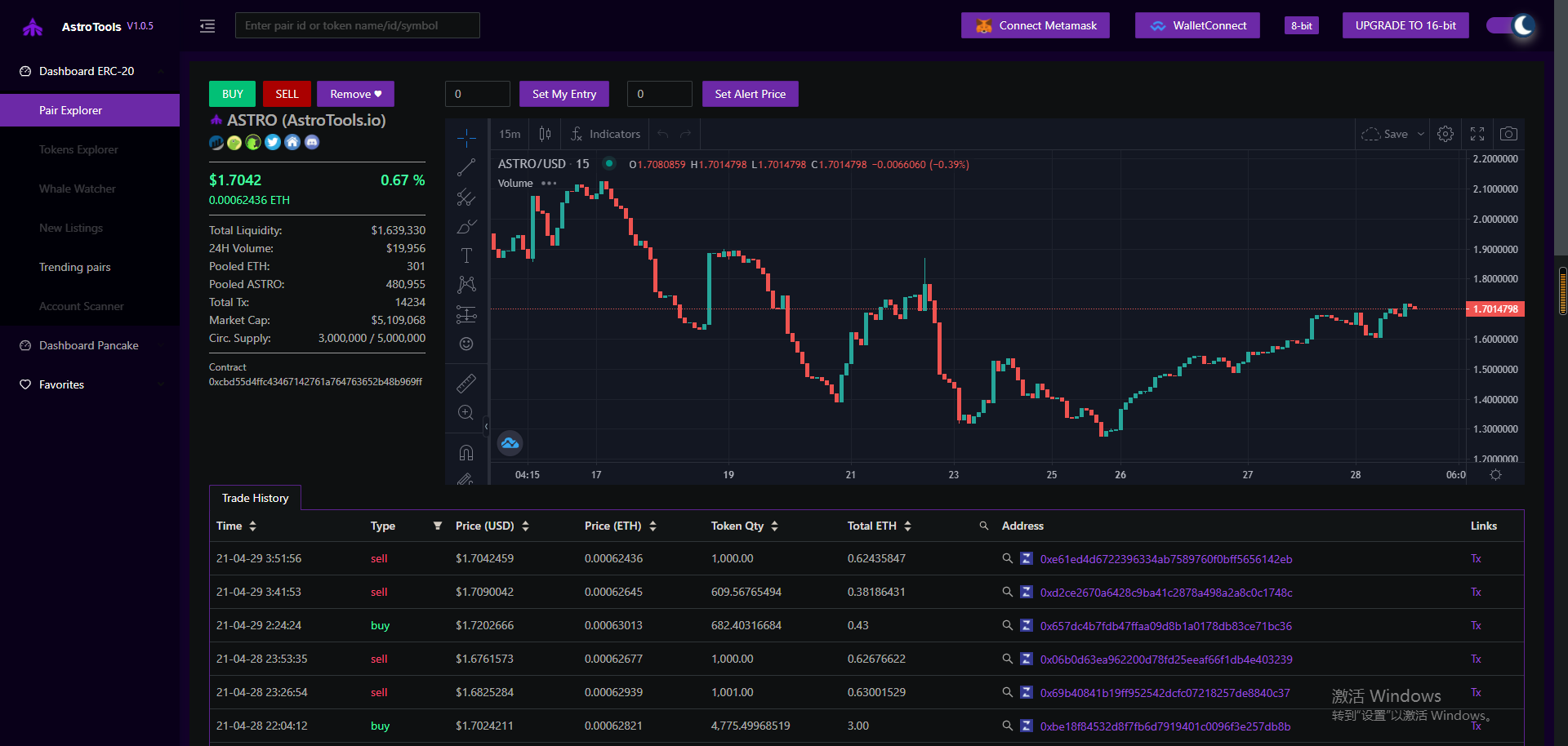Take a chart snapshot with camera icon
The height and width of the screenshot is (746, 1568).
click(1508, 134)
